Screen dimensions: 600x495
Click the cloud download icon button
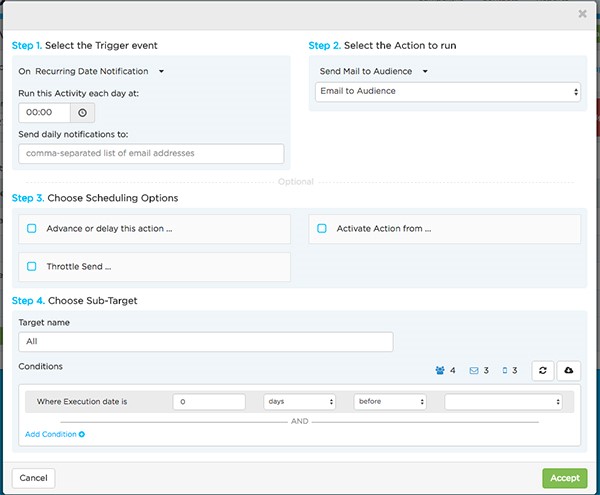(569, 370)
